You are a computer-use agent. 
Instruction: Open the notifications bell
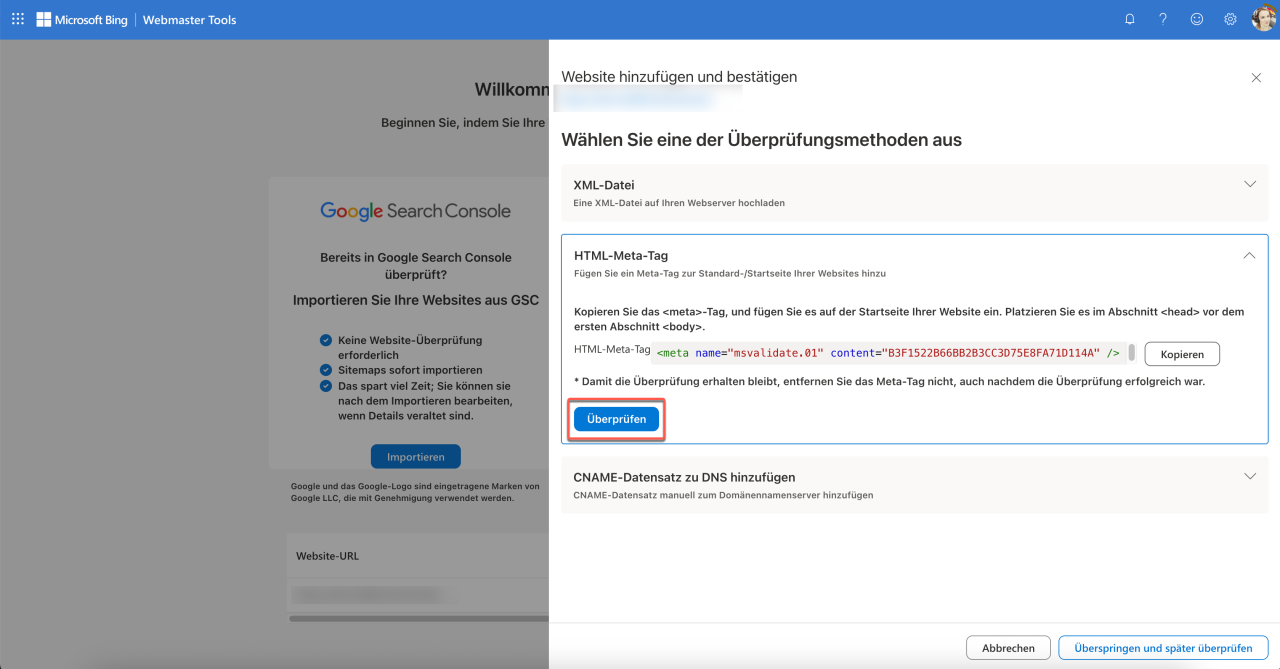tap(1130, 19)
